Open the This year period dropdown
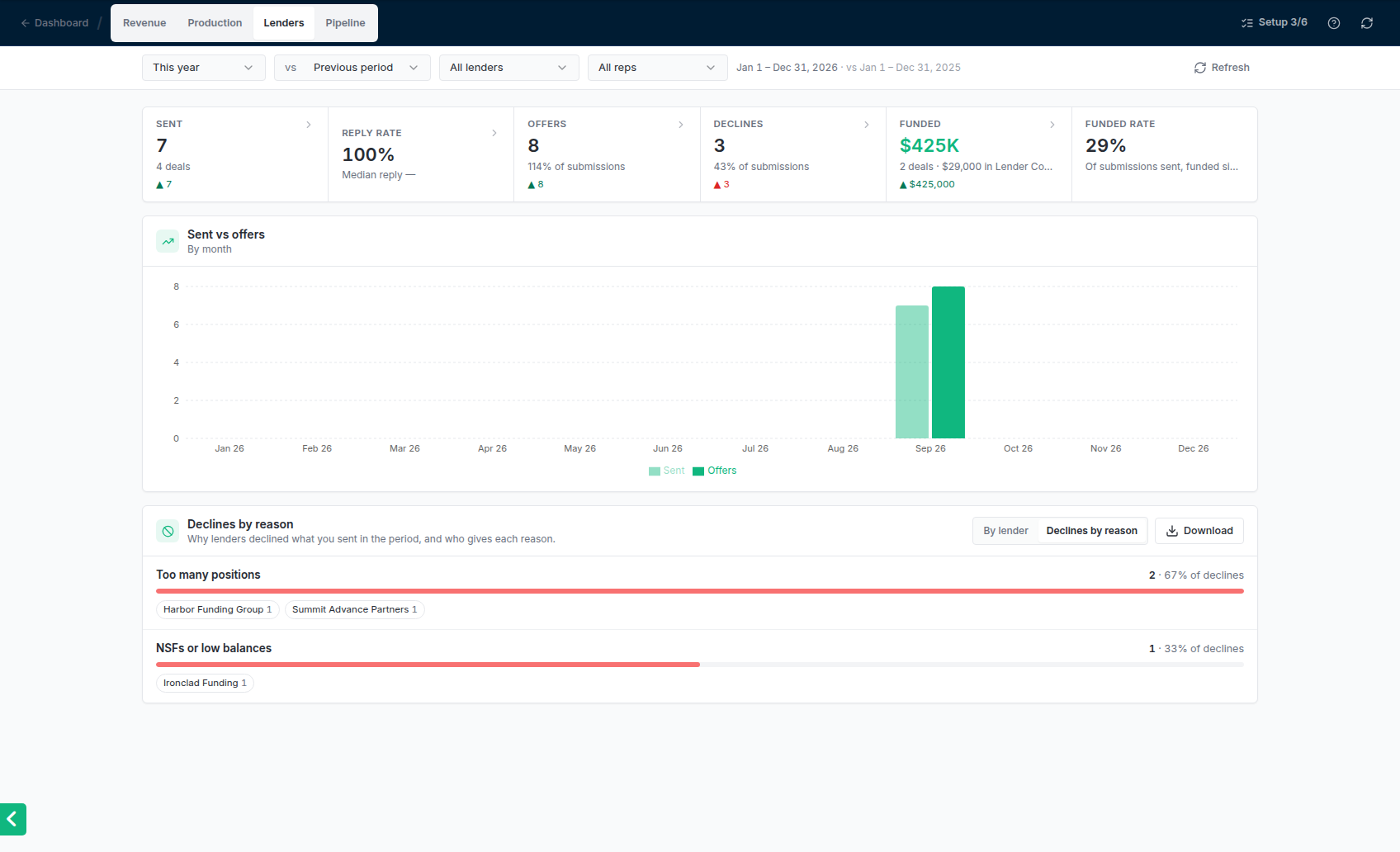 [x=204, y=68]
